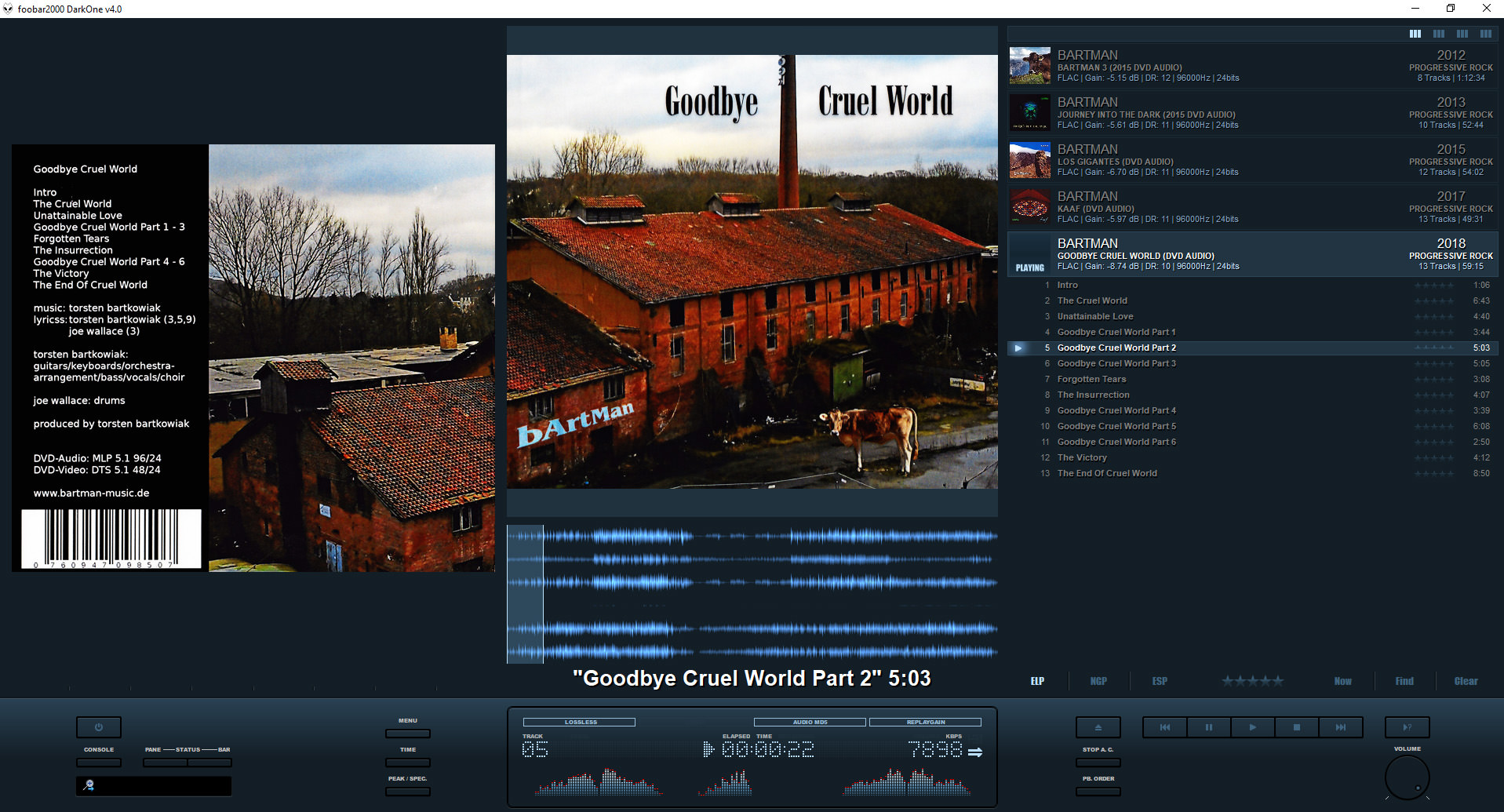Toggle the CONSOLE button
Viewport: 1504px width, 812px height.
click(x=99, y=763)
